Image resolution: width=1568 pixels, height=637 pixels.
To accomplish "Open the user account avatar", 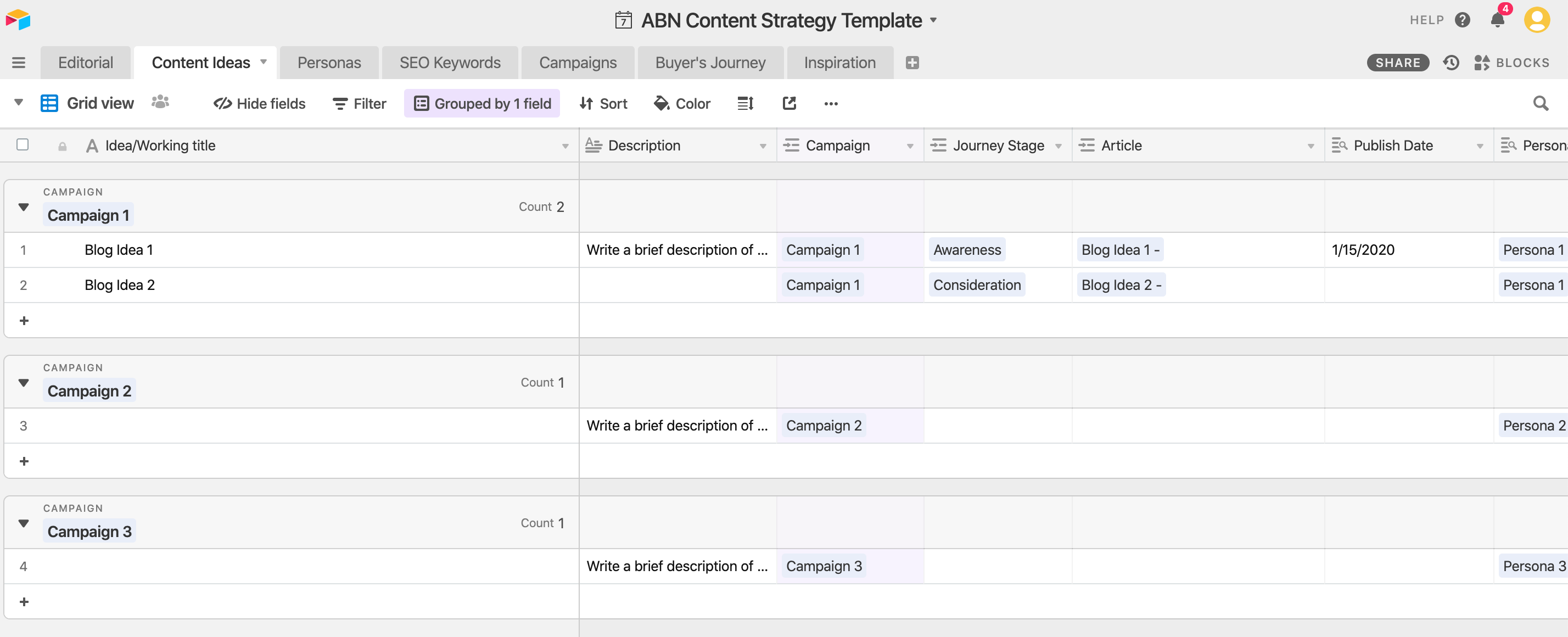I will (1536, 19).
